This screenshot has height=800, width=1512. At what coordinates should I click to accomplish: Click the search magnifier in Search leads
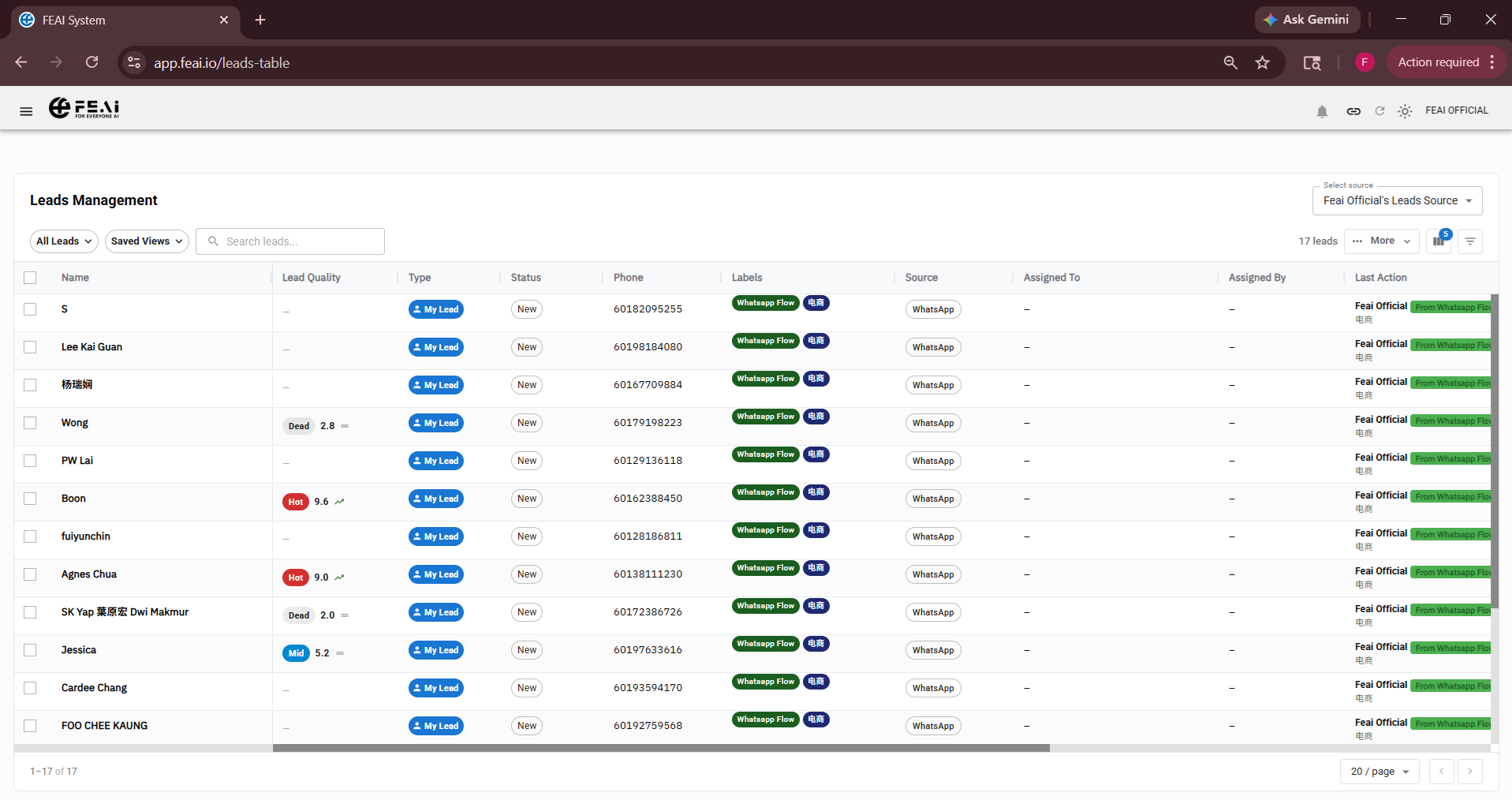point(213,241)
